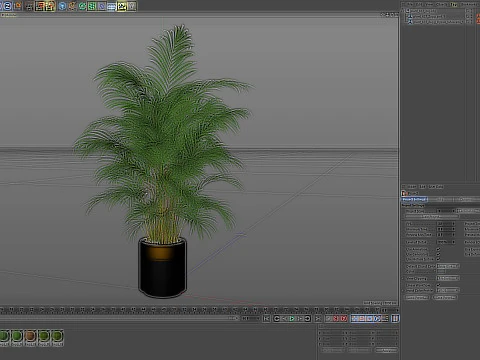Select the last green material sphere
This screenshot has width=480, height=360.
coord(57,336)
